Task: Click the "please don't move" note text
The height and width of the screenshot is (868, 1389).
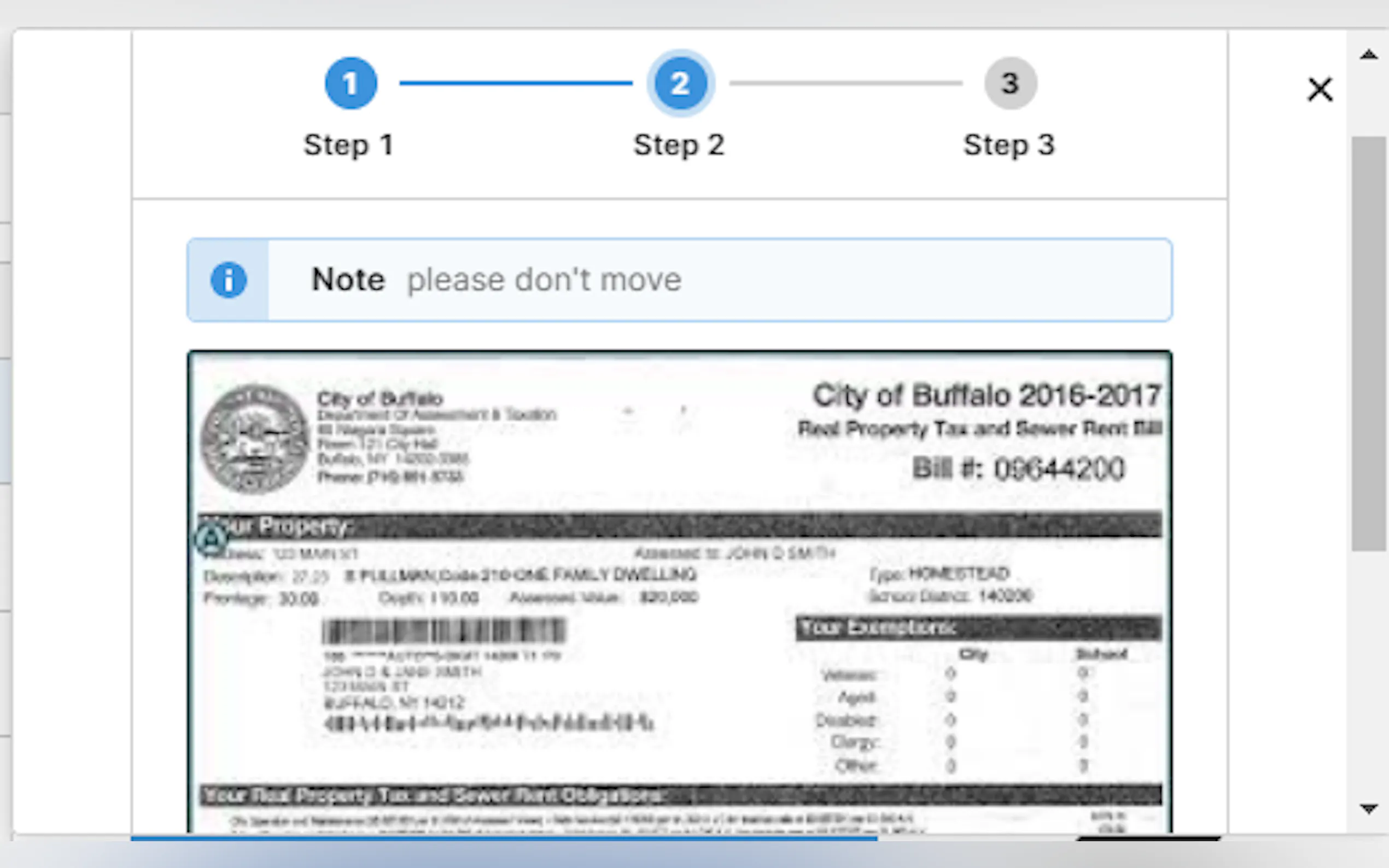Action: tap(544, 280)
